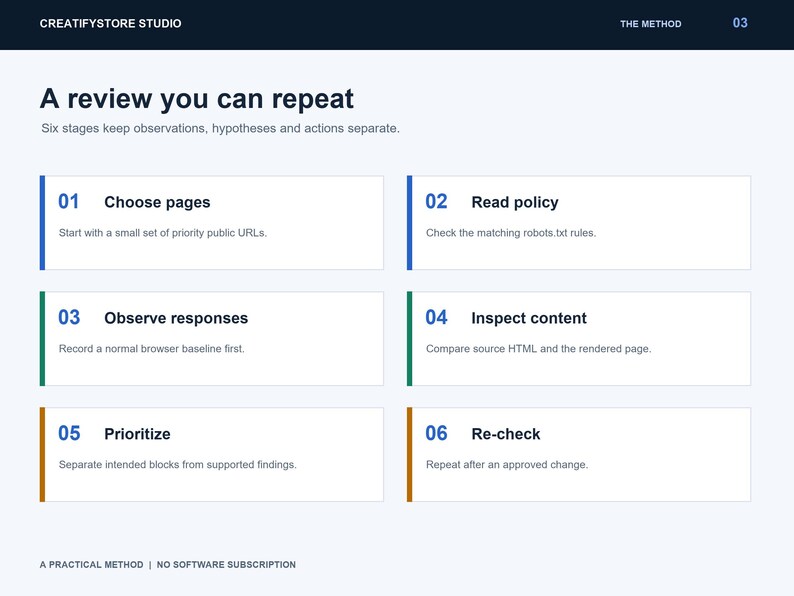Screen dimensions: 794x596
Task: Click 'Start with a small set' description
Action: click(x=163, y=233)
